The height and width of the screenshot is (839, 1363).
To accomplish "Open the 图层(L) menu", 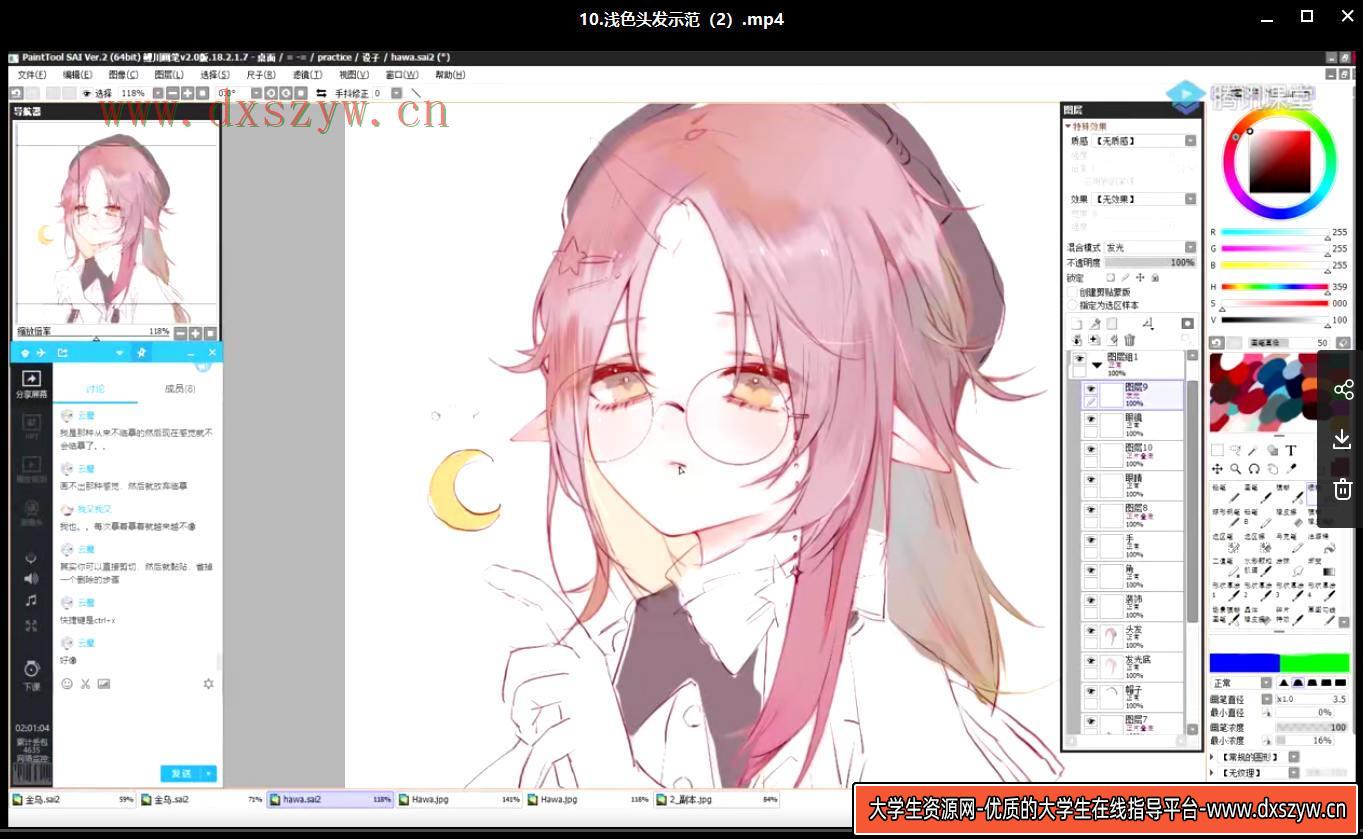I will coord(169,75).
